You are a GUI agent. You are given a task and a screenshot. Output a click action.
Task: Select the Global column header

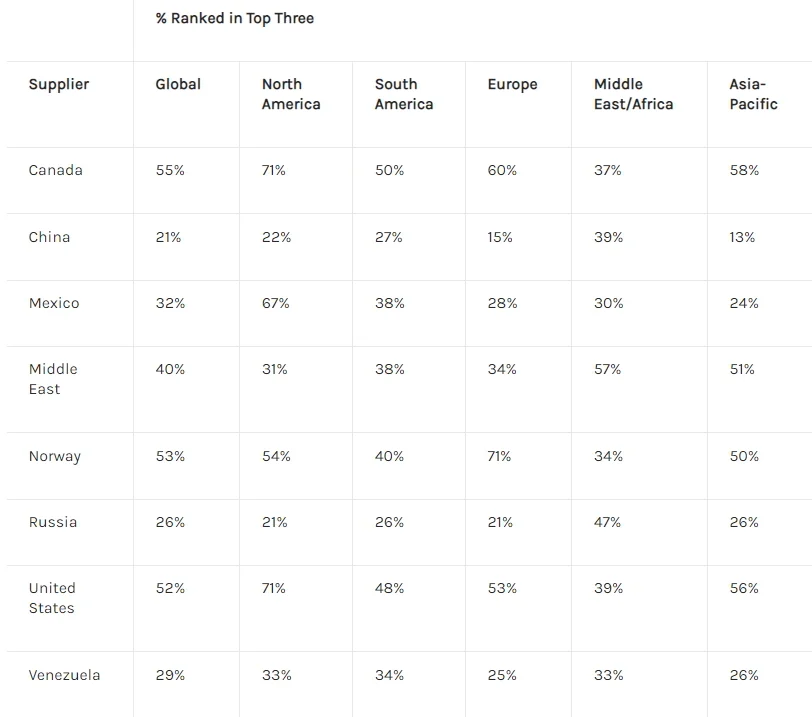(x=178, y=84)
